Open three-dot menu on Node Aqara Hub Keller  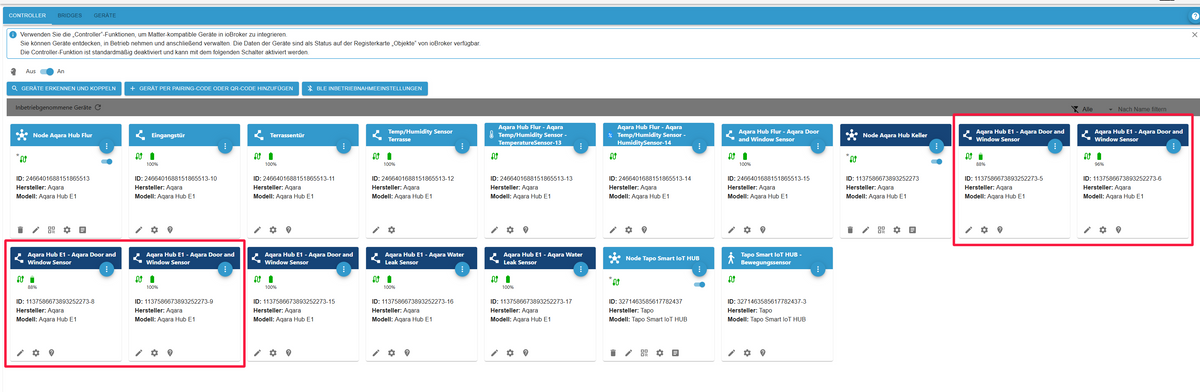[x=936, y=147]
